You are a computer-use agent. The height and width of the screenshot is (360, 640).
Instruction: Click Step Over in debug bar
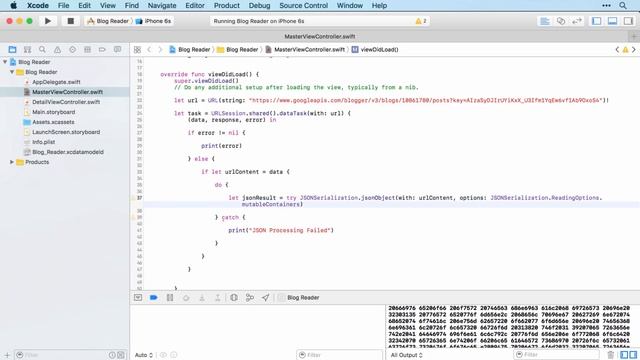click(x=186, y=298)
